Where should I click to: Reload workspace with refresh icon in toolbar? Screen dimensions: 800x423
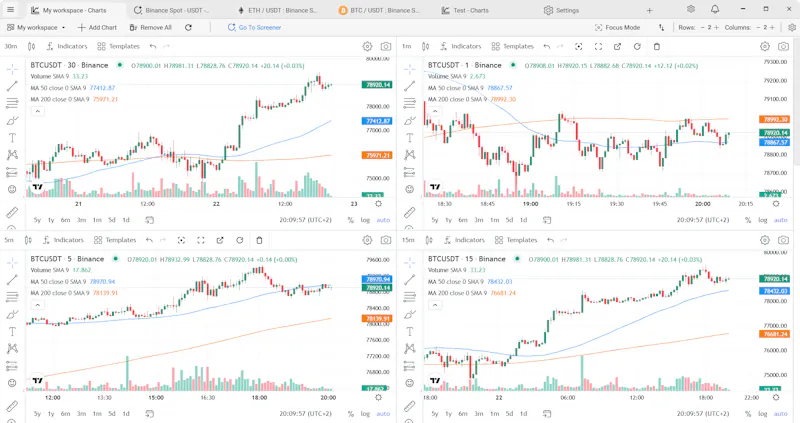188,28
